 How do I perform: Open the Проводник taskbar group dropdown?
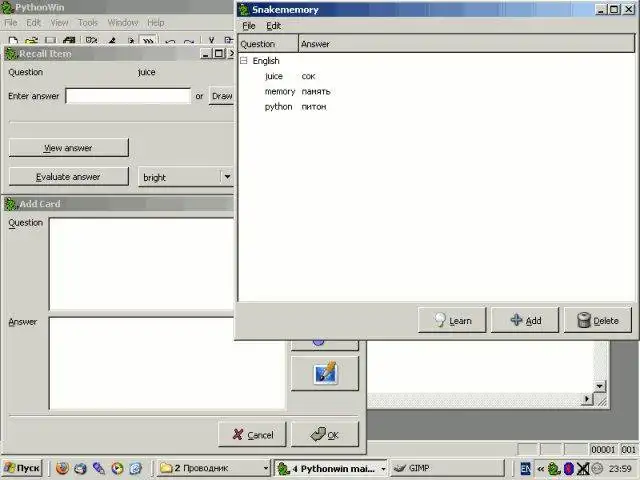tap(266, 468)
